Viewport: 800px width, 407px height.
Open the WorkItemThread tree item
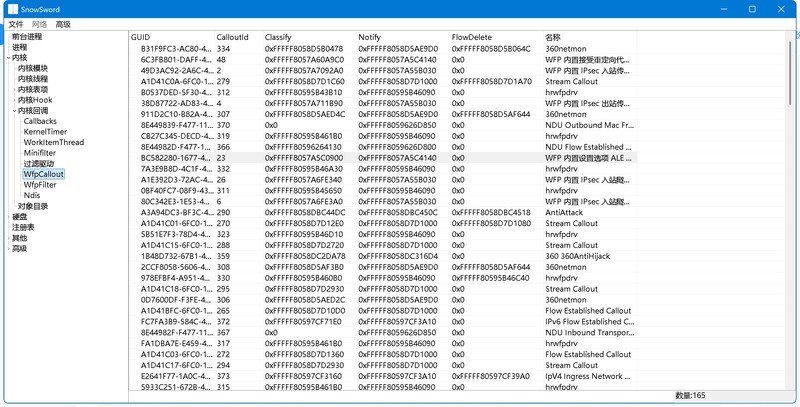(x=54, y=142)
